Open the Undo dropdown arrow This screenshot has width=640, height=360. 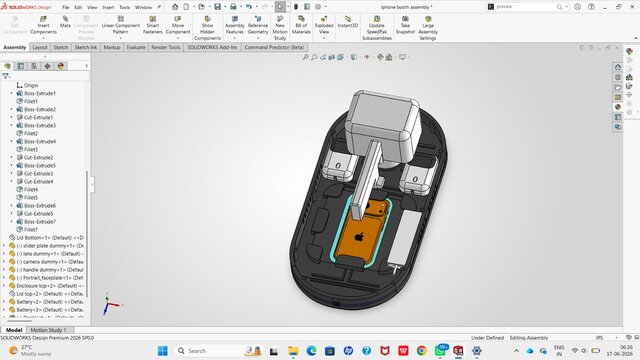tap(256, 7)
